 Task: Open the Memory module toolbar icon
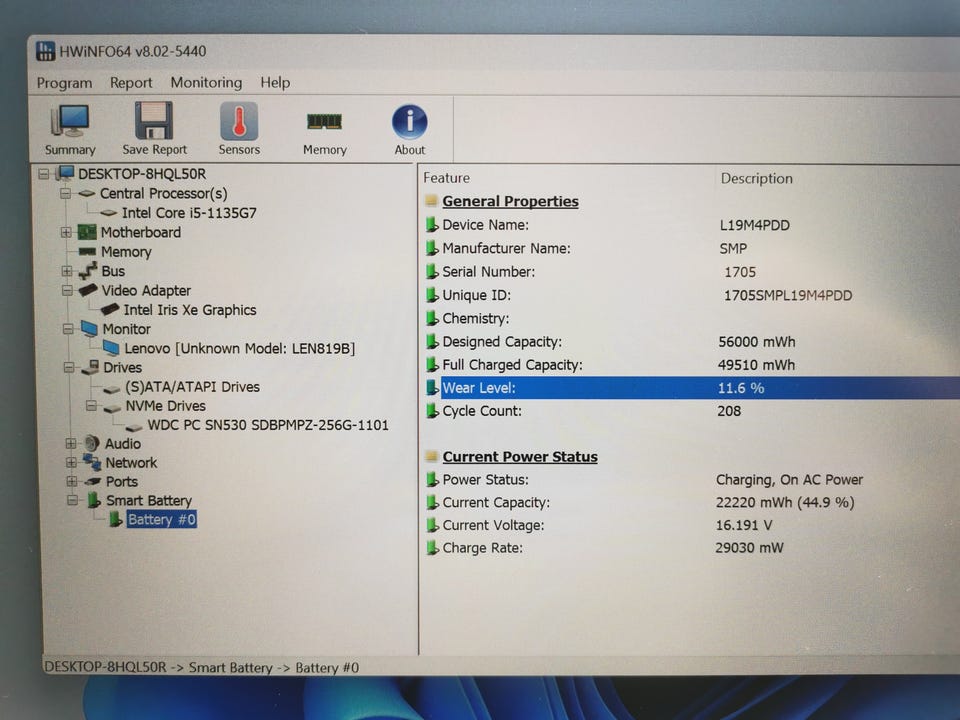pyautogui.click(x=324, y=122)
